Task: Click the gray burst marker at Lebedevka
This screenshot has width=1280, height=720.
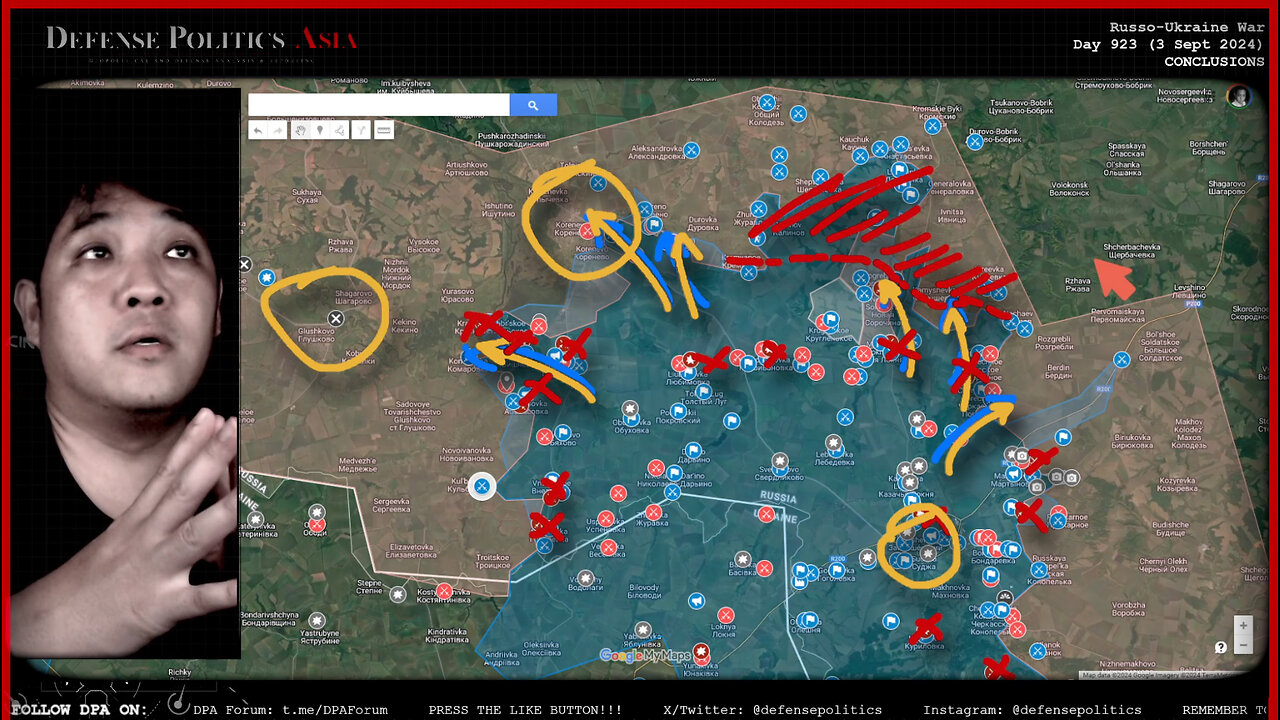Action: 835,441
